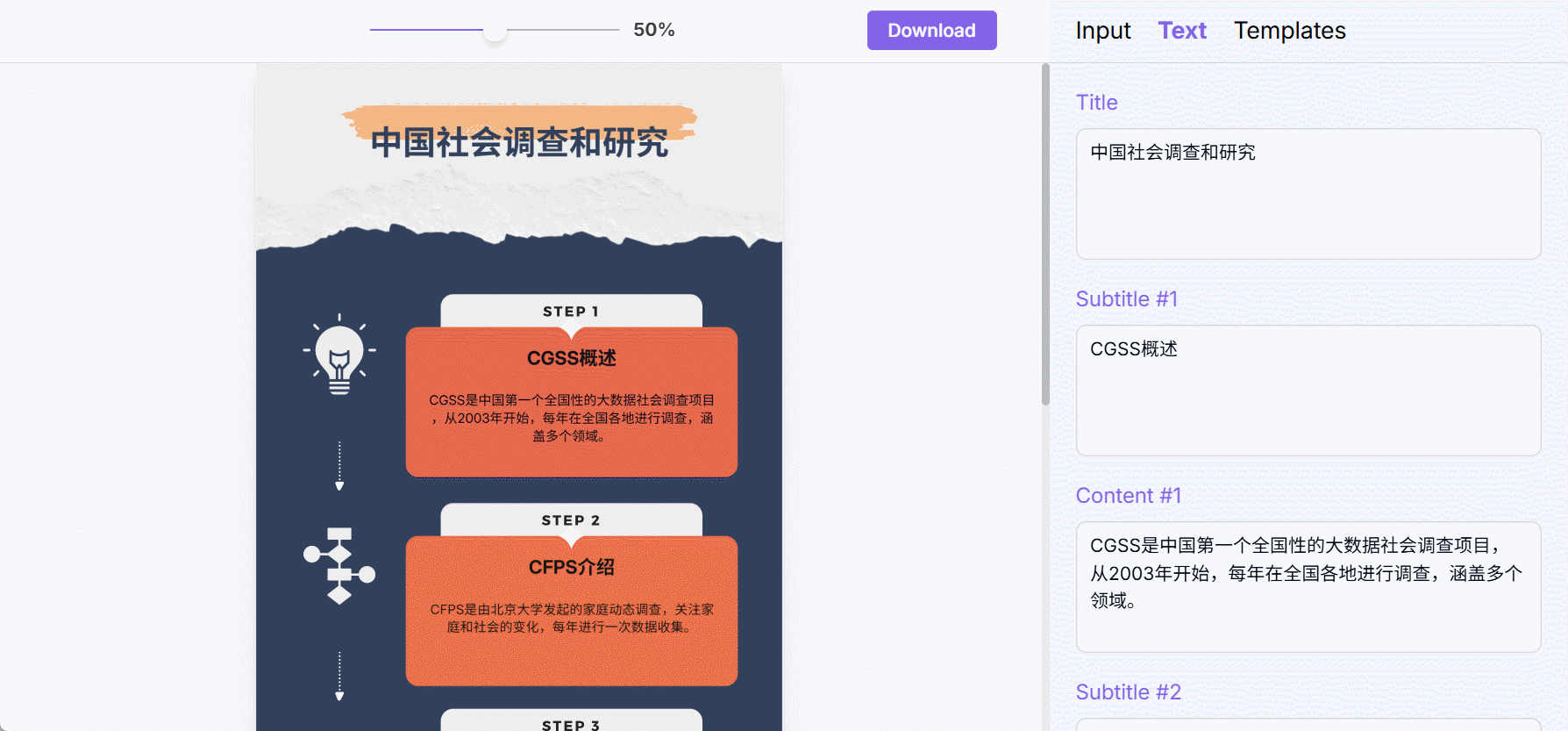Click the Title field label
This screenshot has height=731, width=1568.
(x=1097, y=103)
